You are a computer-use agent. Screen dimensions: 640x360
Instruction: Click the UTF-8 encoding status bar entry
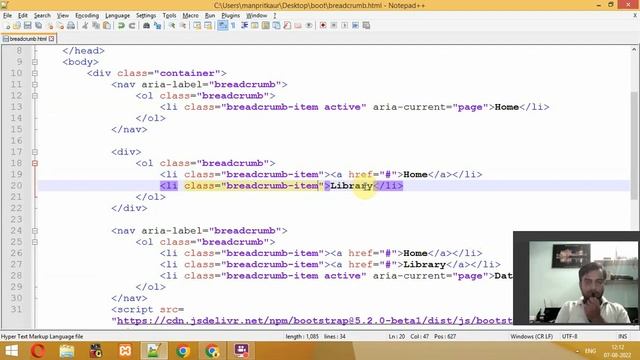569,336
